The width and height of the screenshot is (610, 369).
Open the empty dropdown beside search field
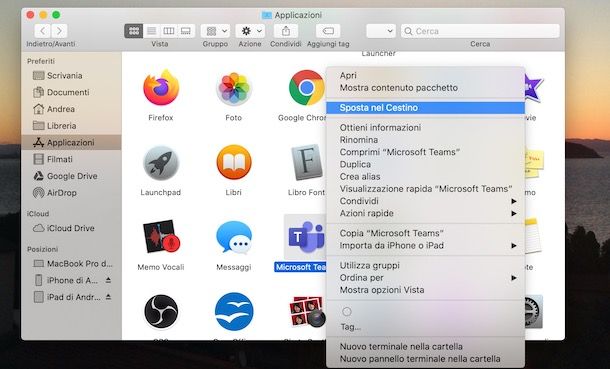[x=381, y=31]
